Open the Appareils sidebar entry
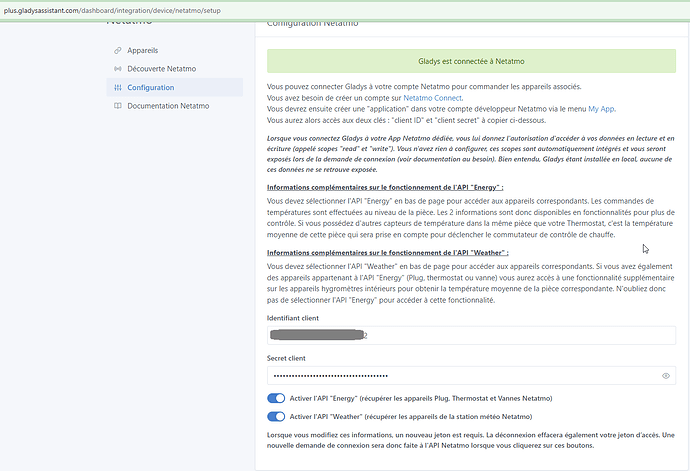Screen dimensions: 690x471 [x=143, y=50]
